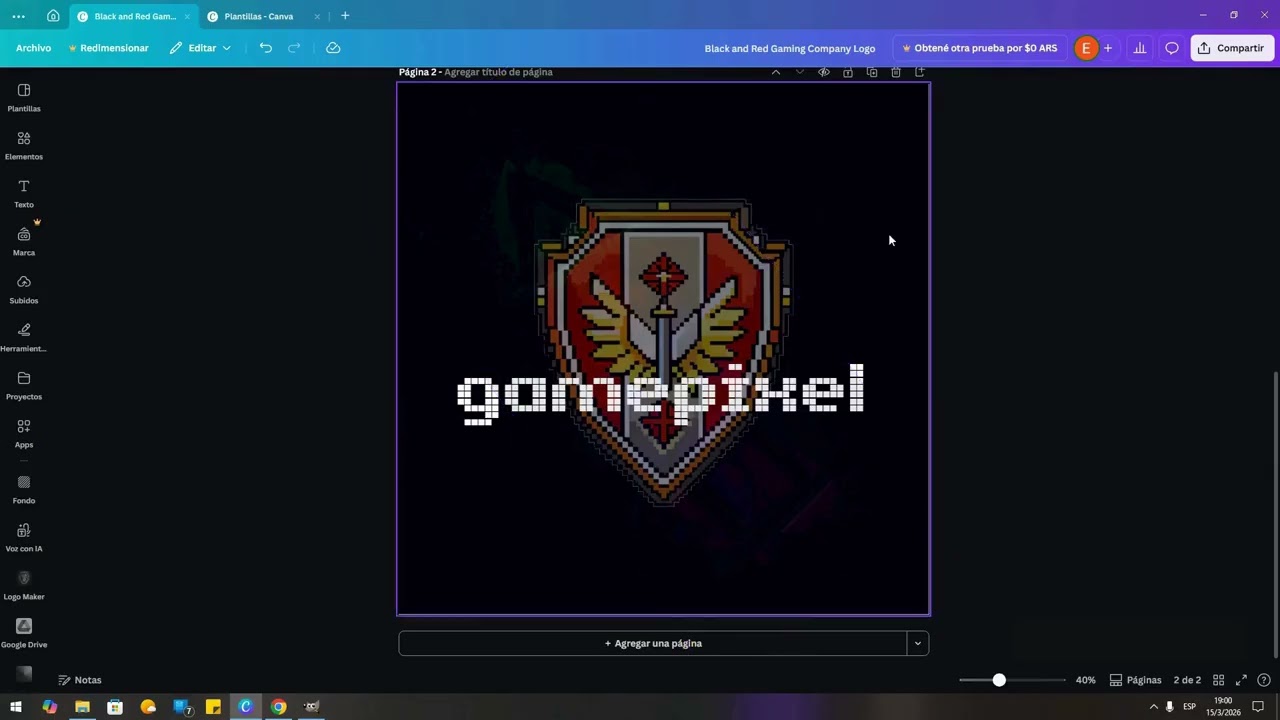Open the Subidos uploads panel
Screen dimensions: 1280x720
point(24,289)
